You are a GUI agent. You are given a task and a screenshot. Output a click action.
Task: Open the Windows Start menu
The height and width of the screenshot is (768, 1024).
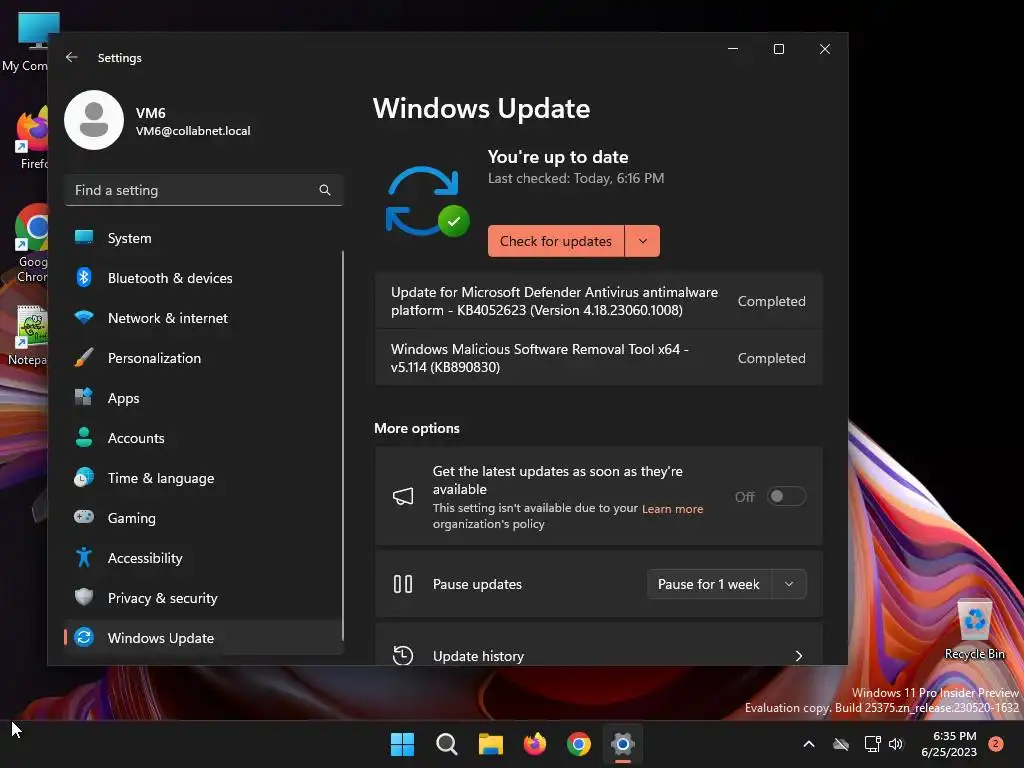[x=402, y=744]
